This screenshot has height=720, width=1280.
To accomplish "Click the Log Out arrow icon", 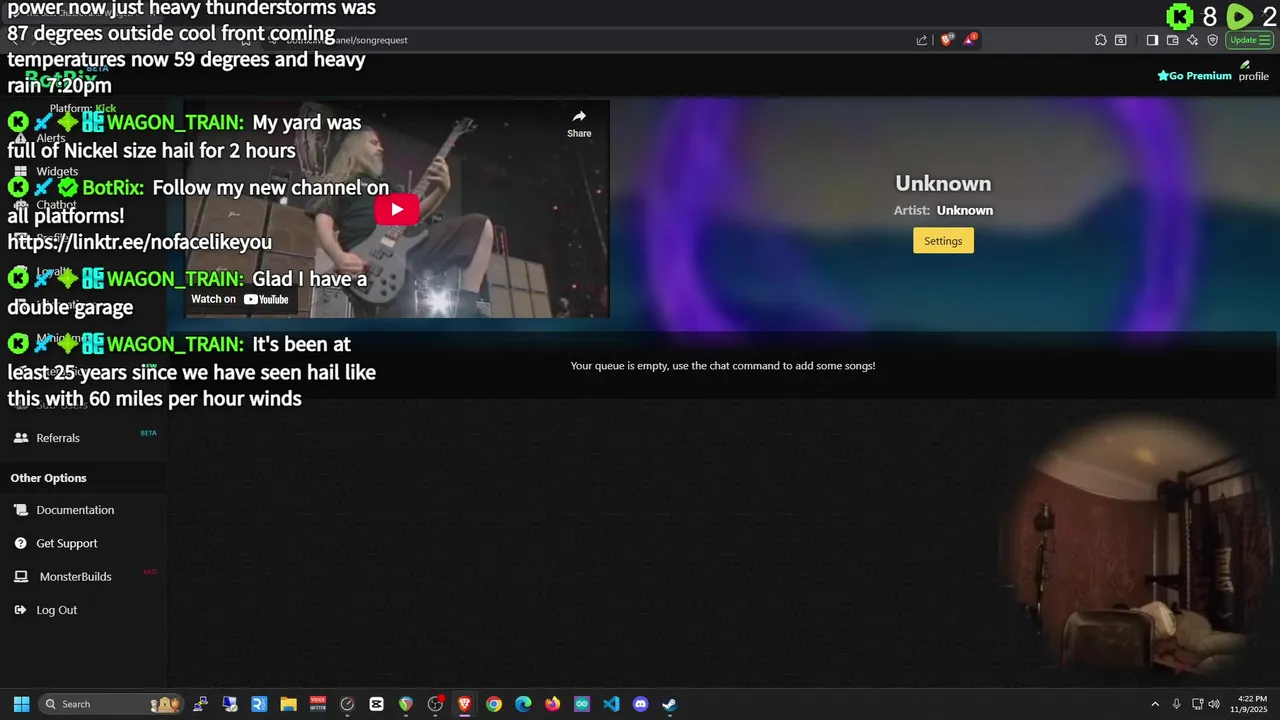I will tap(21, 610).
